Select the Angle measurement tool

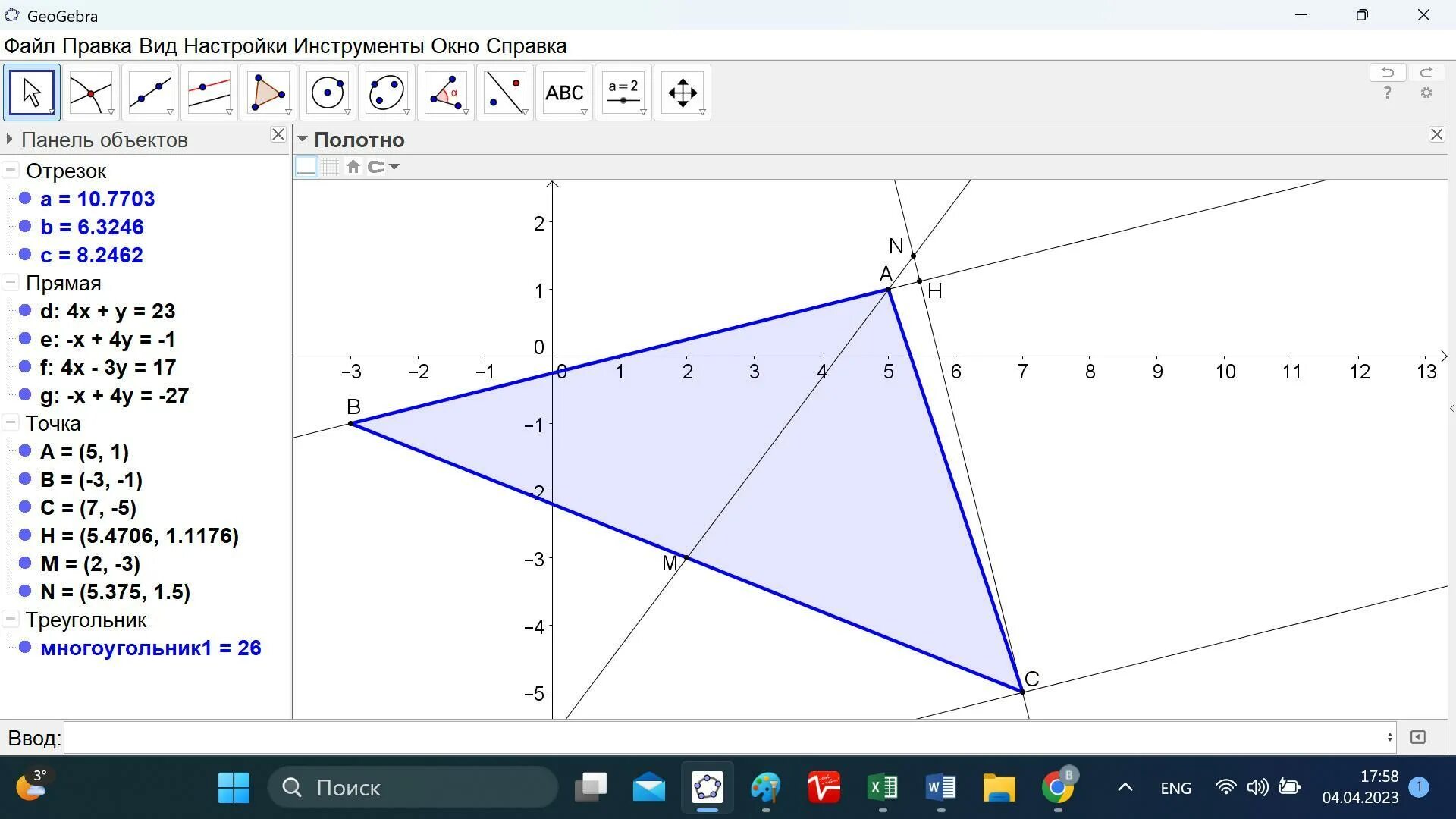pos(445,93)
